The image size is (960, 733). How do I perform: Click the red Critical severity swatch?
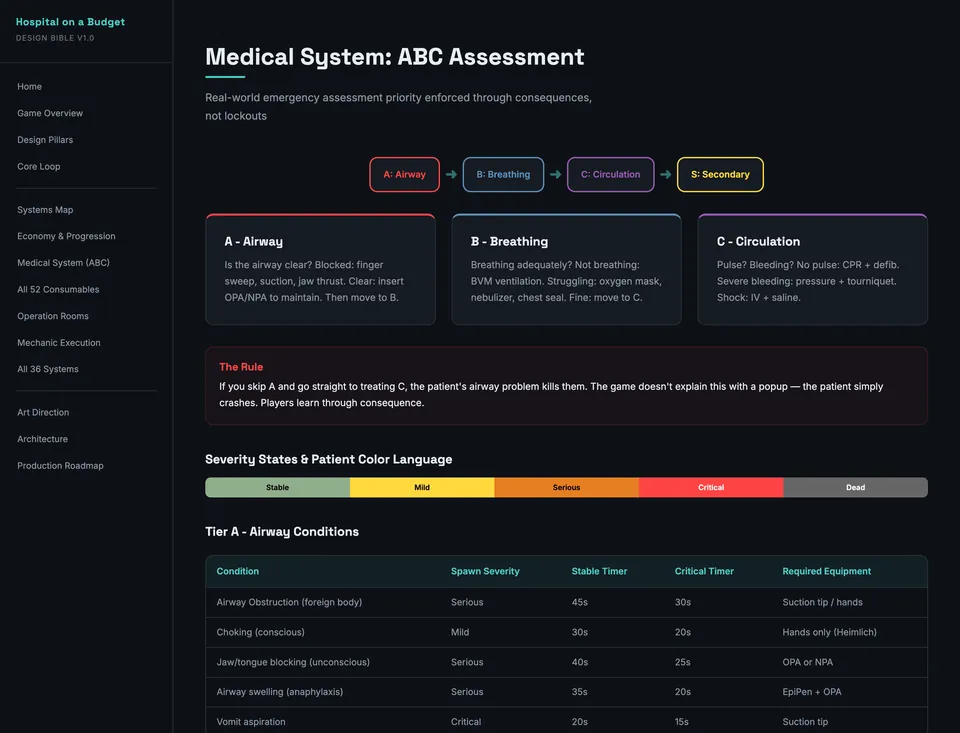click(711, 487)
